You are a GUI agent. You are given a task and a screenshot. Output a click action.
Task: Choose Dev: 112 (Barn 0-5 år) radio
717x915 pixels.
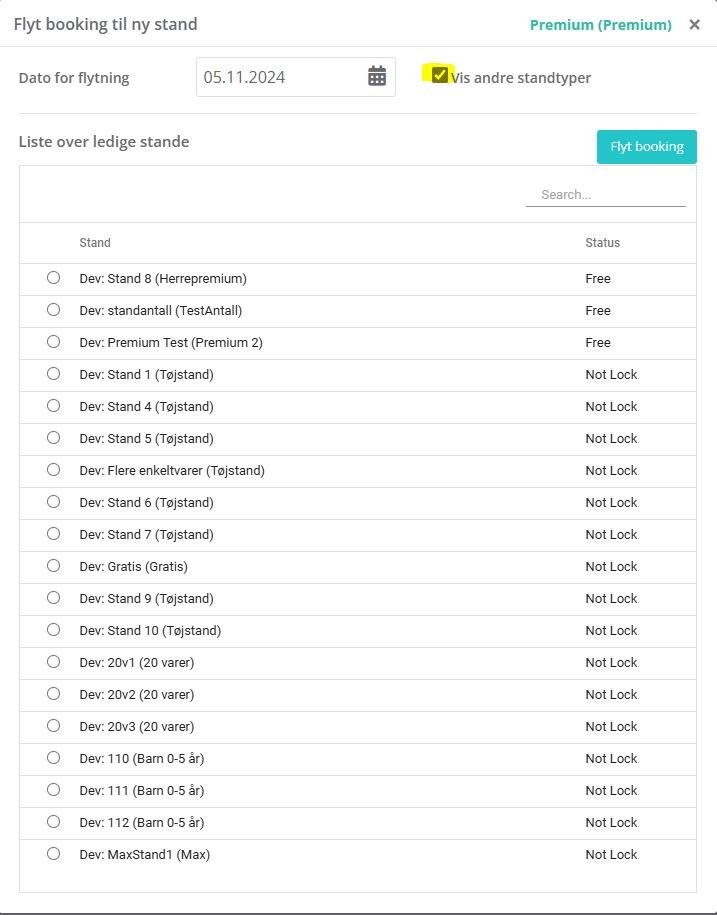pos(54,822)
